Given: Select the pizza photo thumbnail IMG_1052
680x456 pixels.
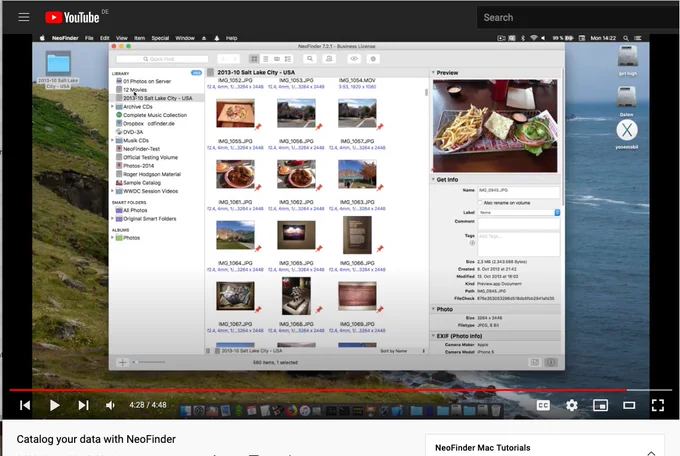Looking at the screenshot, I should tap(235, 113).
